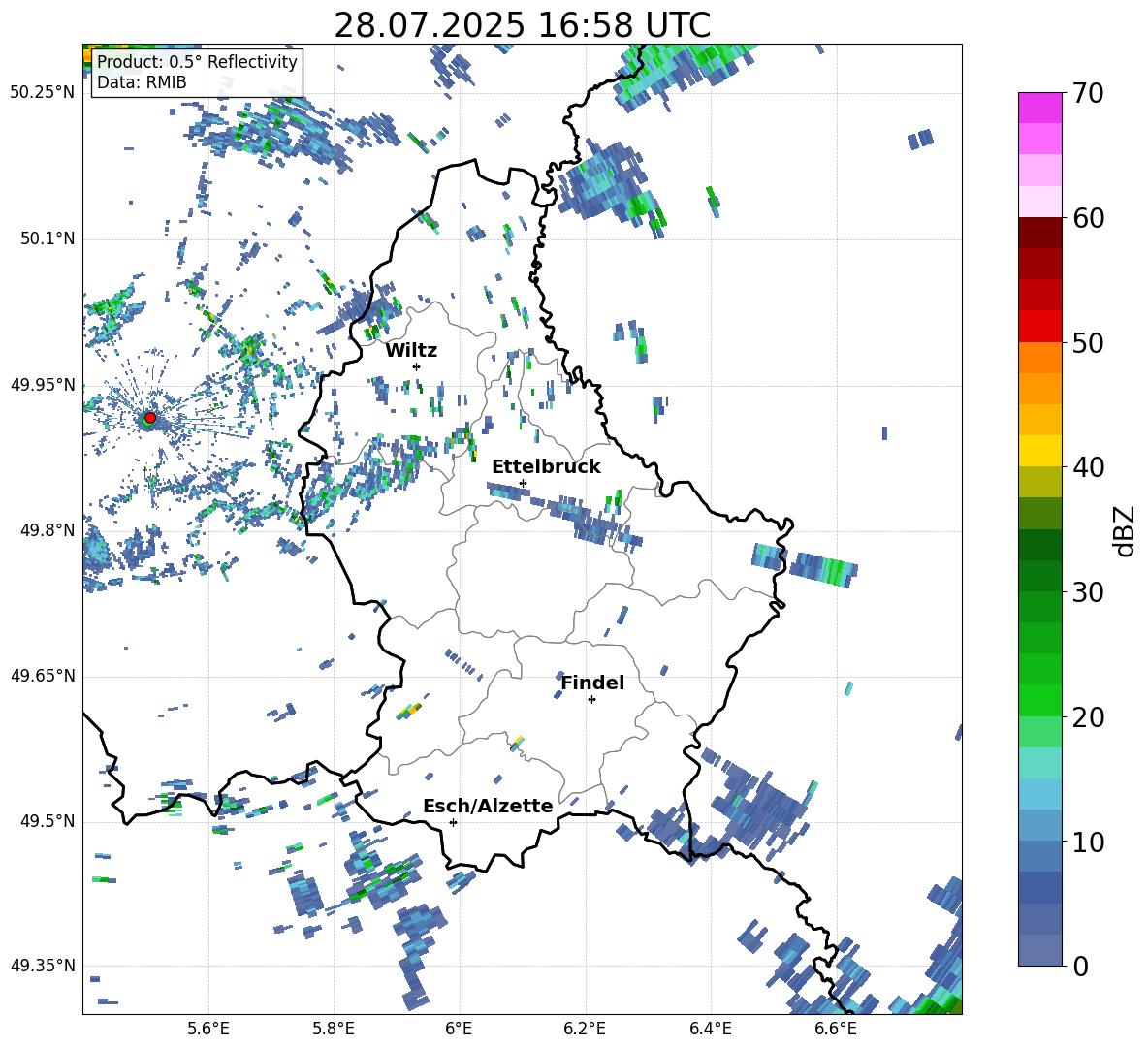This screenshot has height=1048, width=1148.
Task: Click the 50.25°N latitude label
Action: point(43,93)
